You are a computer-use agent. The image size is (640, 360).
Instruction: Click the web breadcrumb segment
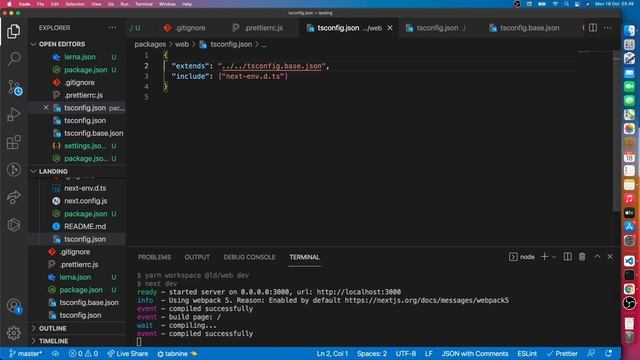point(182,44)
